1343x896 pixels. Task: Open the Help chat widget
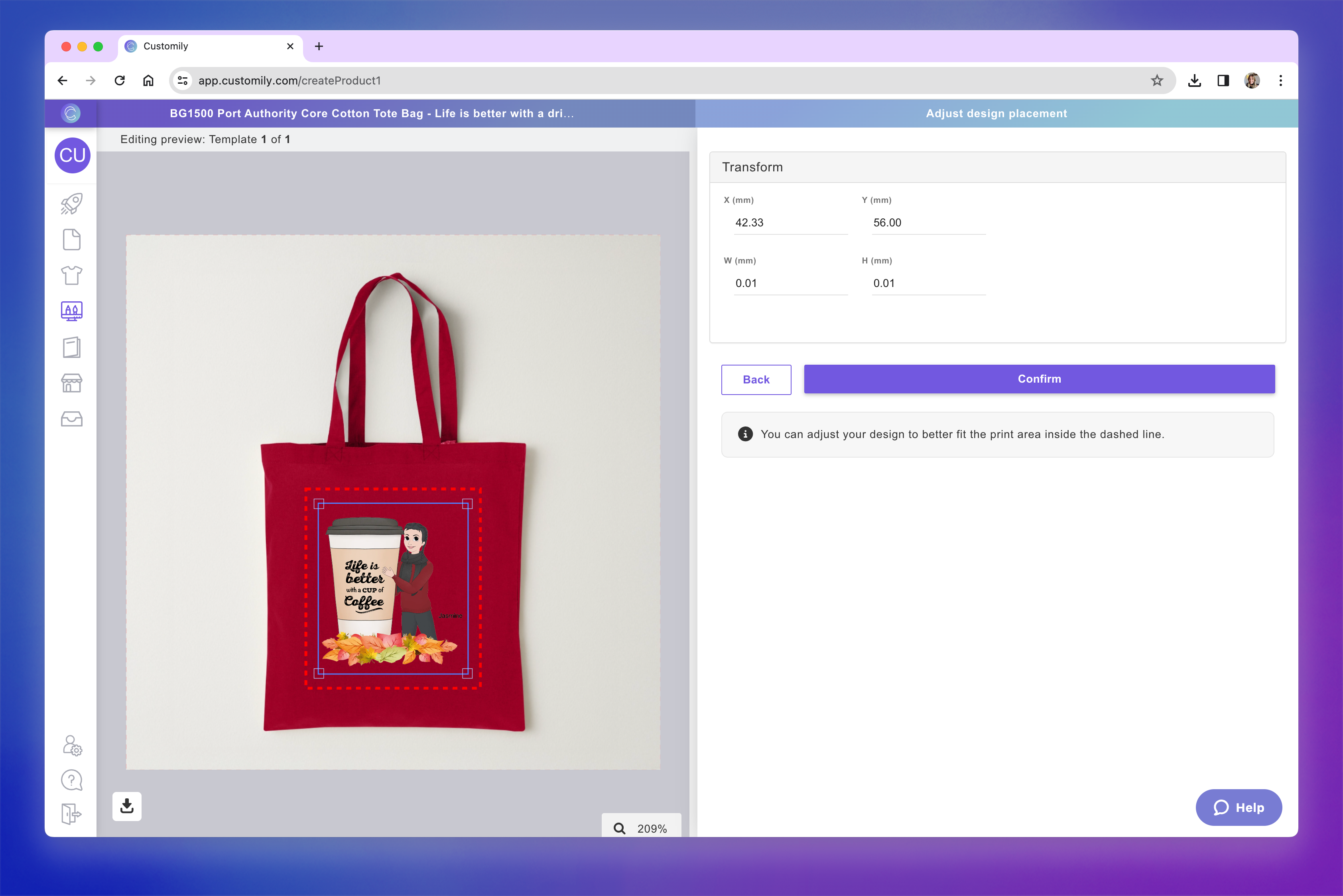click(x=1239, y=807)
